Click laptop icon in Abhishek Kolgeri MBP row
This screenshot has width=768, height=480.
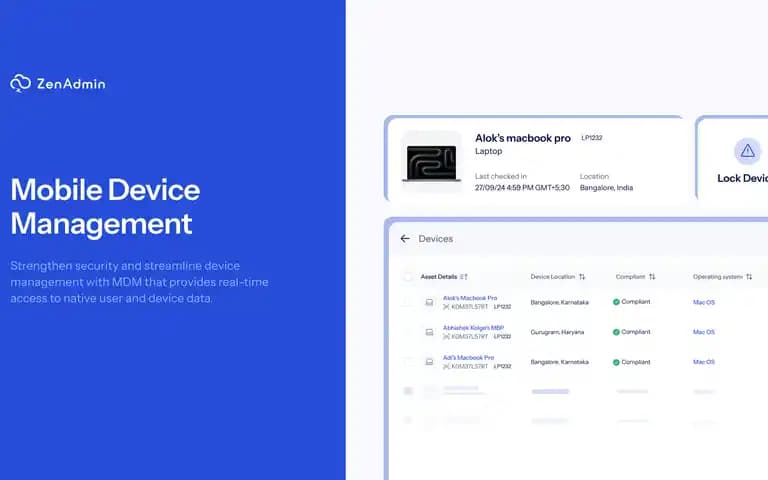click(x=429, y=332)
